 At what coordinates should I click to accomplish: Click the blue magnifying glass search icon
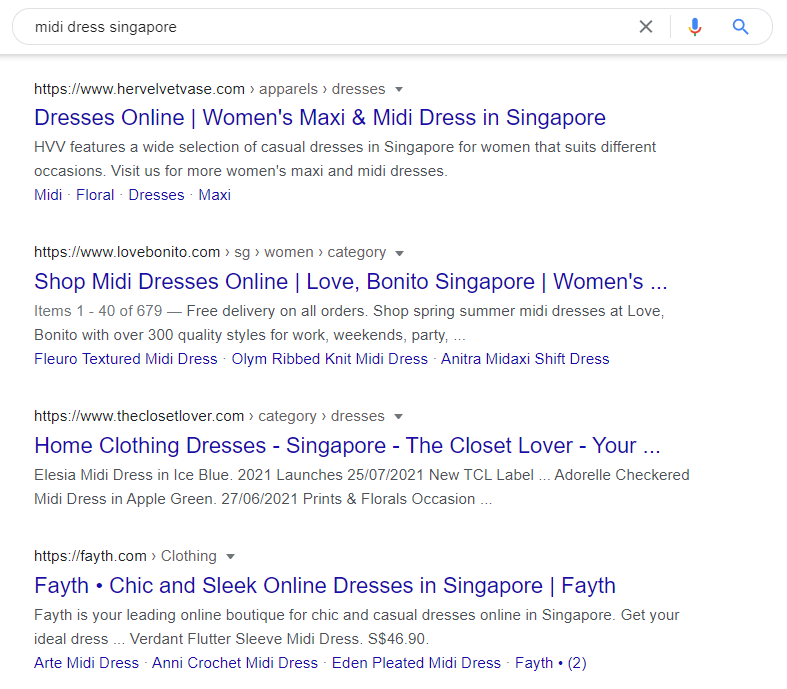[740, 27]
